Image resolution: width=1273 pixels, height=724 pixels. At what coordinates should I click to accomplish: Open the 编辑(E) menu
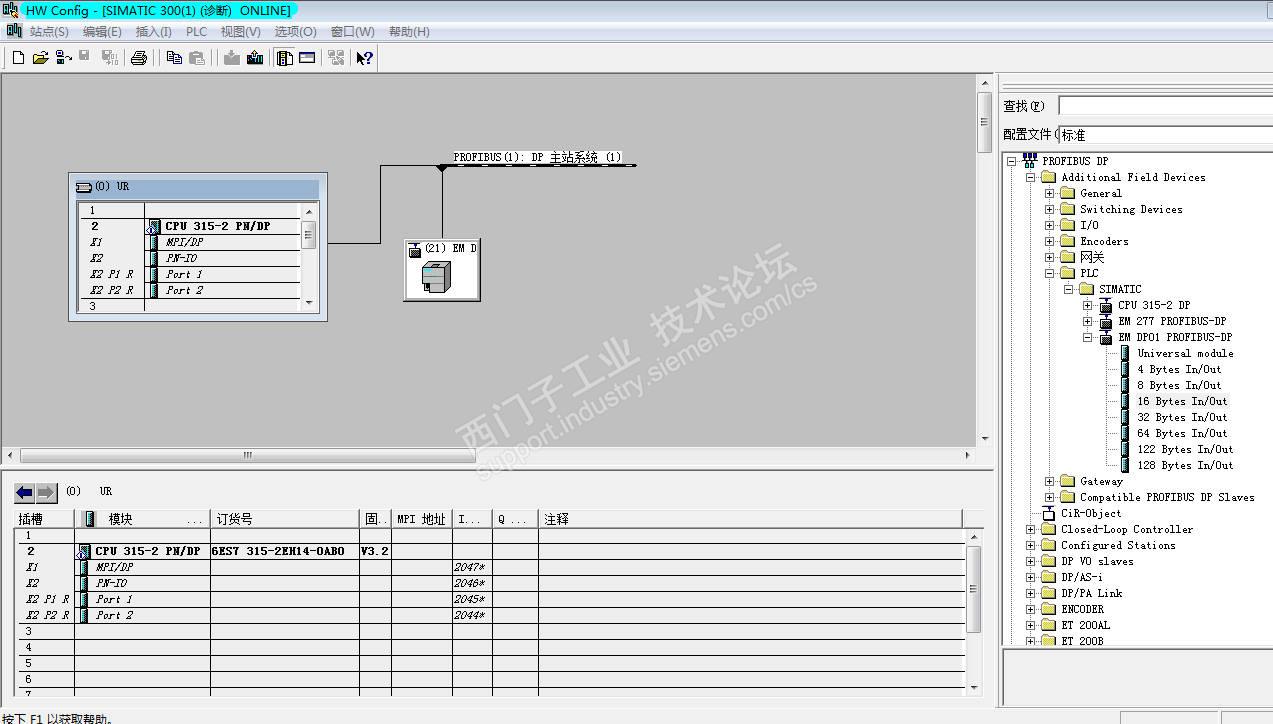[x=102, y=32]
